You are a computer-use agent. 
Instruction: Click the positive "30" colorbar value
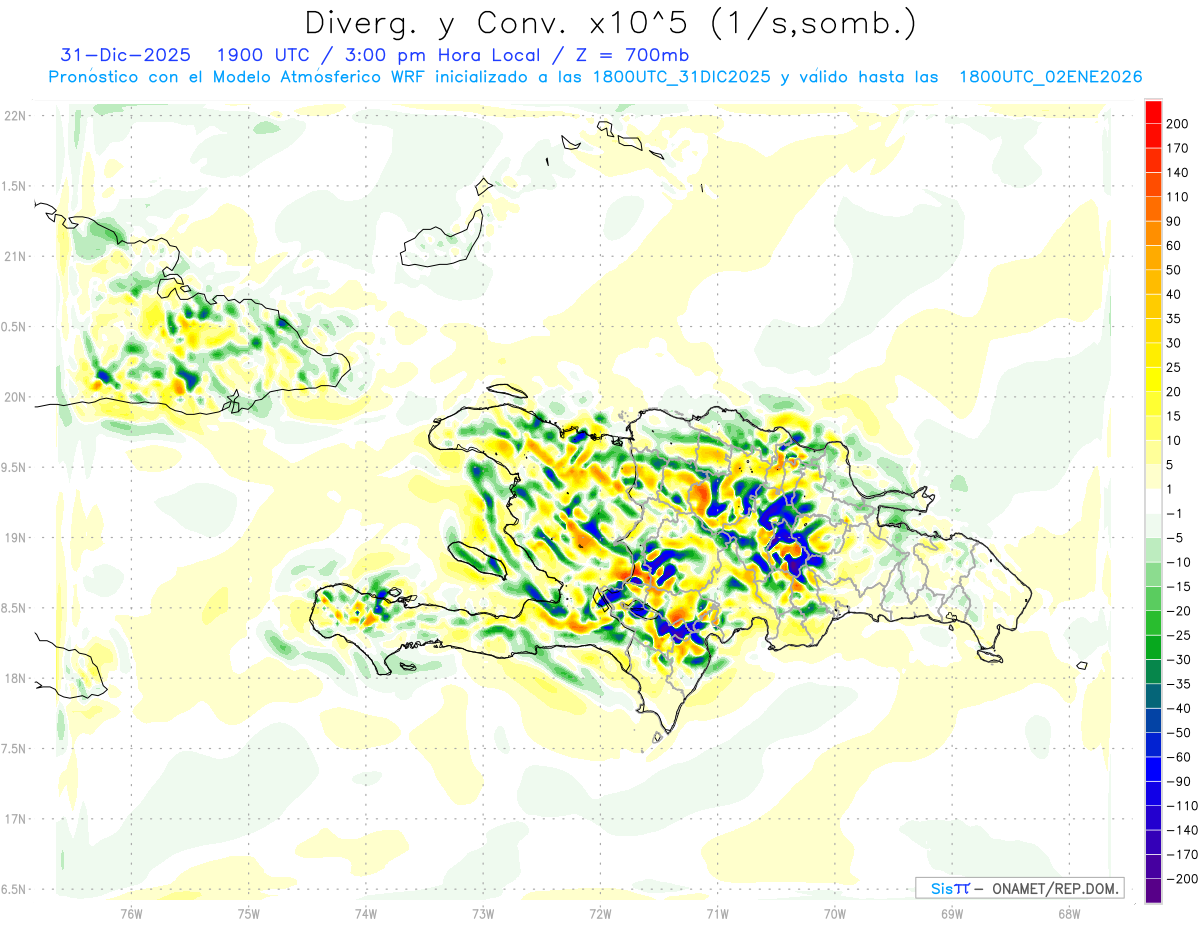click(1174, 343)
